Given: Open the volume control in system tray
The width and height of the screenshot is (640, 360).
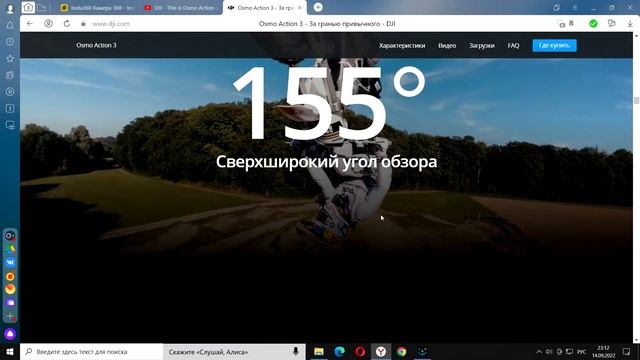Looking at the screenshot, I should [x=549, y=352].
